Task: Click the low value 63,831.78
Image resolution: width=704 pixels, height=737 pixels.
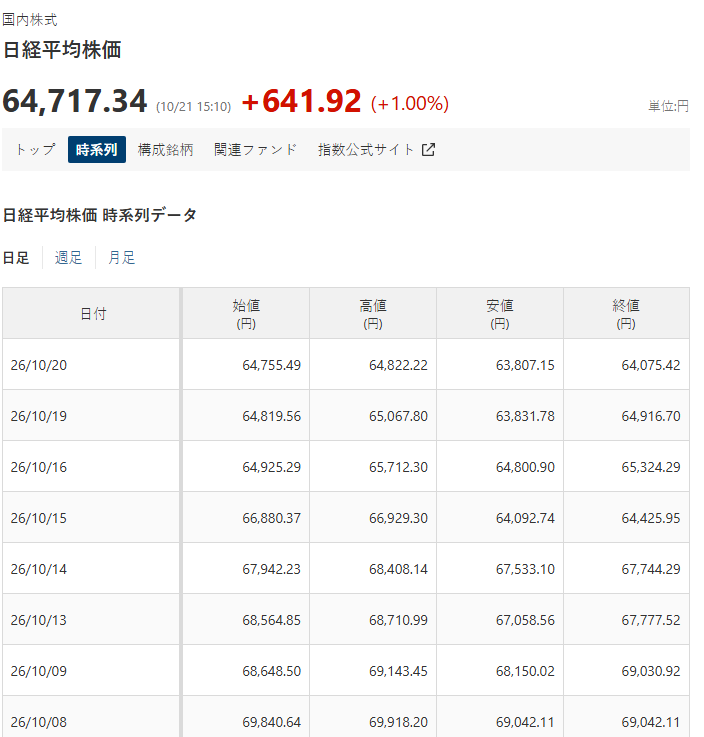Action: coord(525,416)
